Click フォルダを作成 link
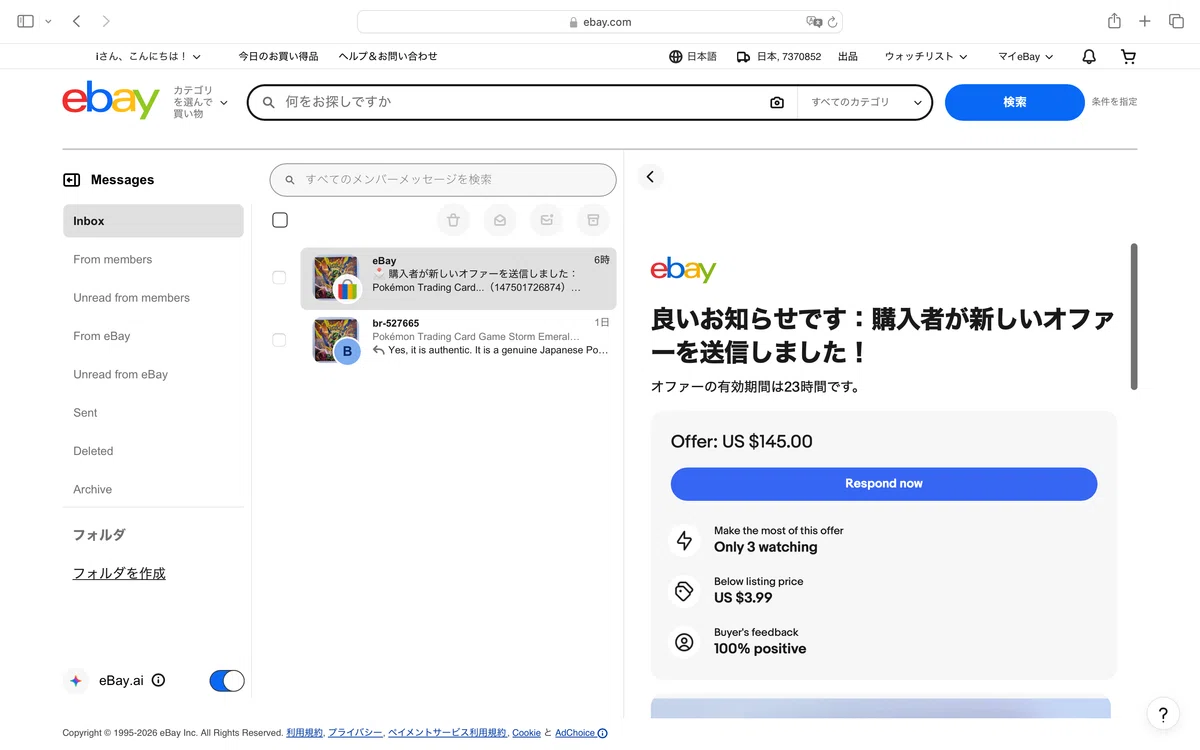1200x750 pixels. click(x=119, y=573)
